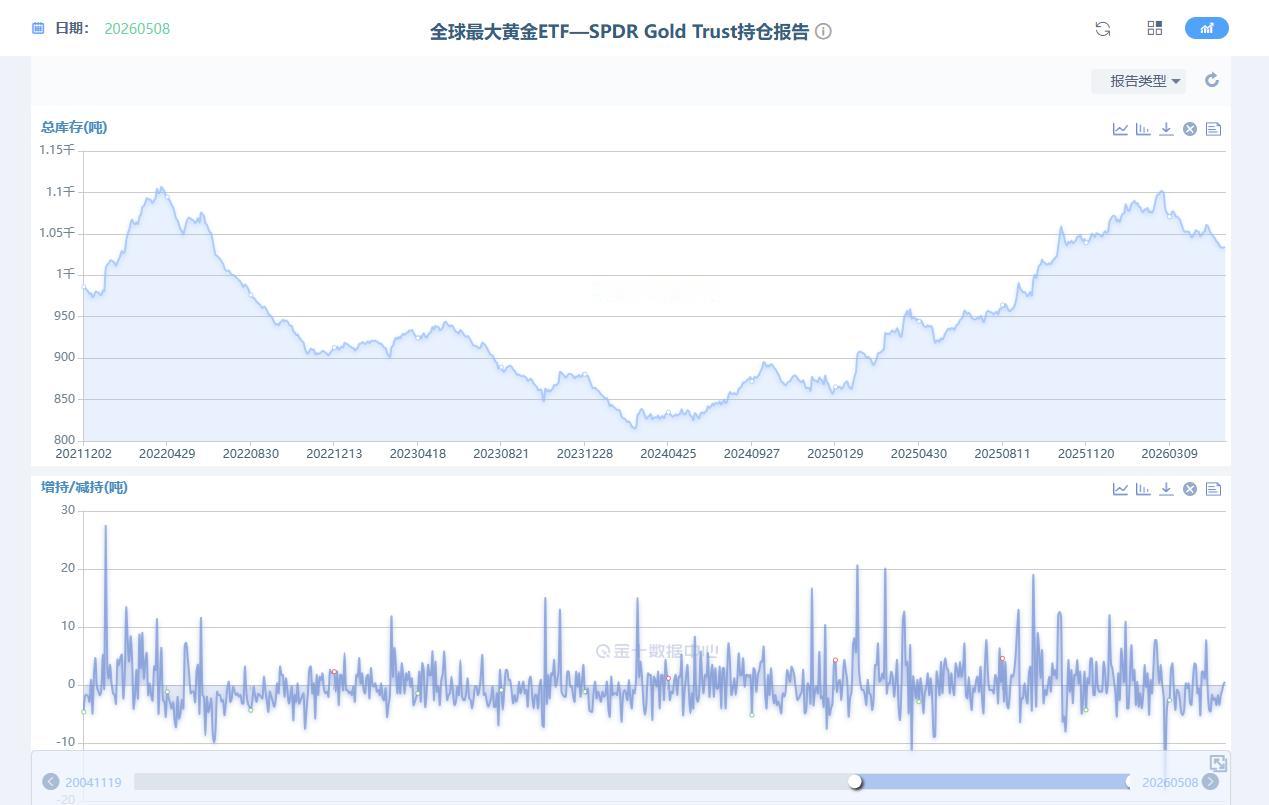The image size is (1269, 805).
Task: Click the left handle of the date range slider
Action: [x=855, y=781]
